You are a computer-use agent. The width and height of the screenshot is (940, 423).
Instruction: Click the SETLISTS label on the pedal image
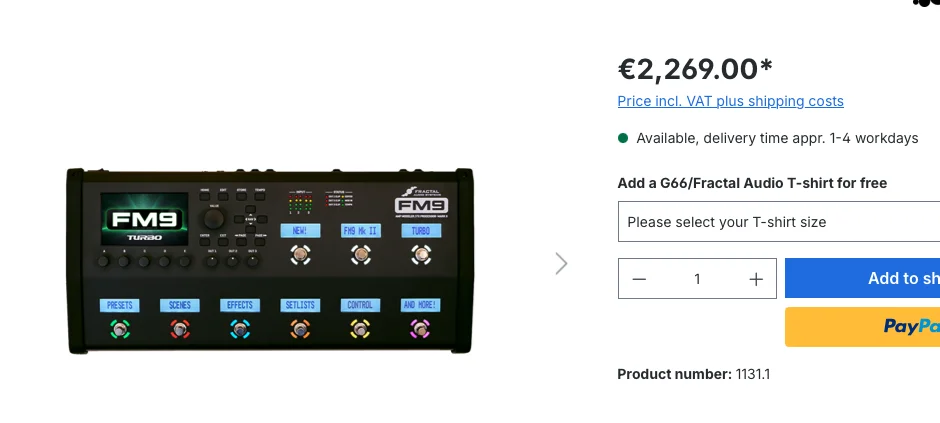pos(300,305)
